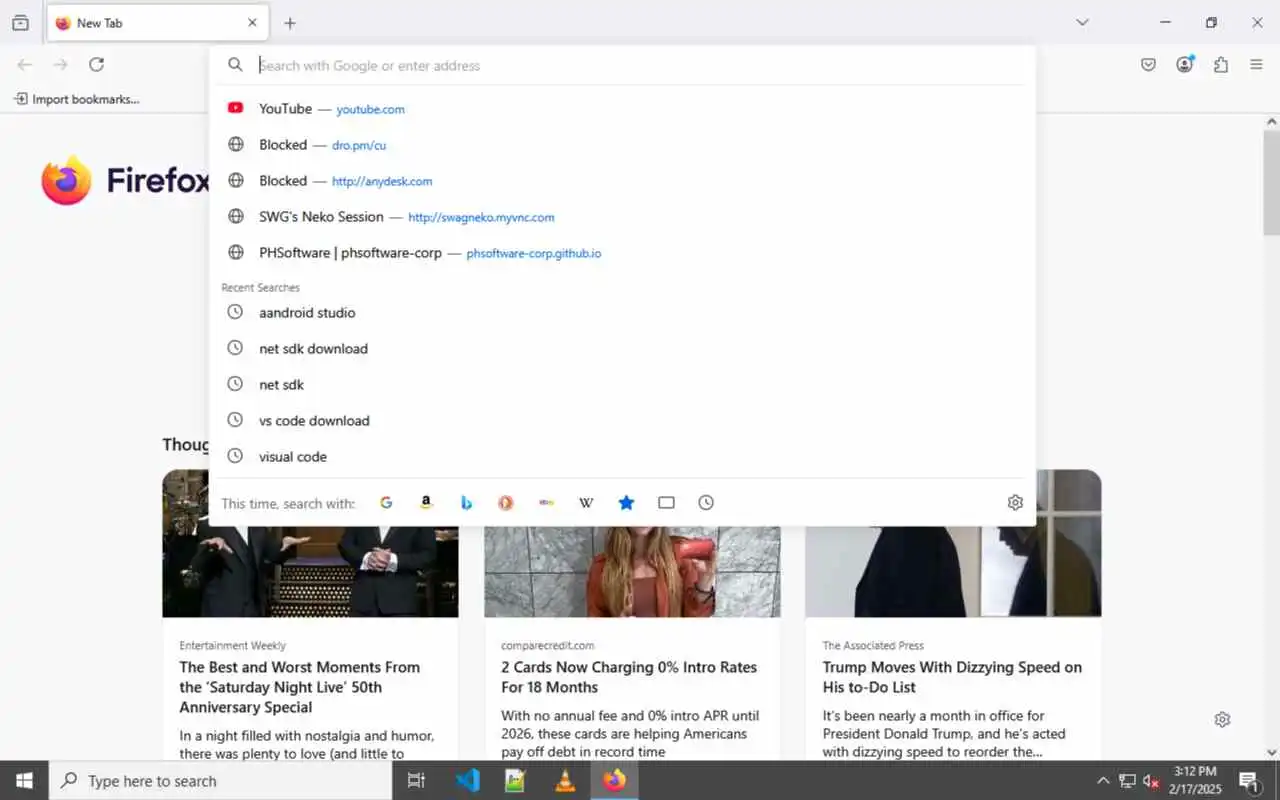The height and width of the screenshot is (800, 1280).
Task: Open the Save to Pocket icon
Action: click(x=1149, y=65)
